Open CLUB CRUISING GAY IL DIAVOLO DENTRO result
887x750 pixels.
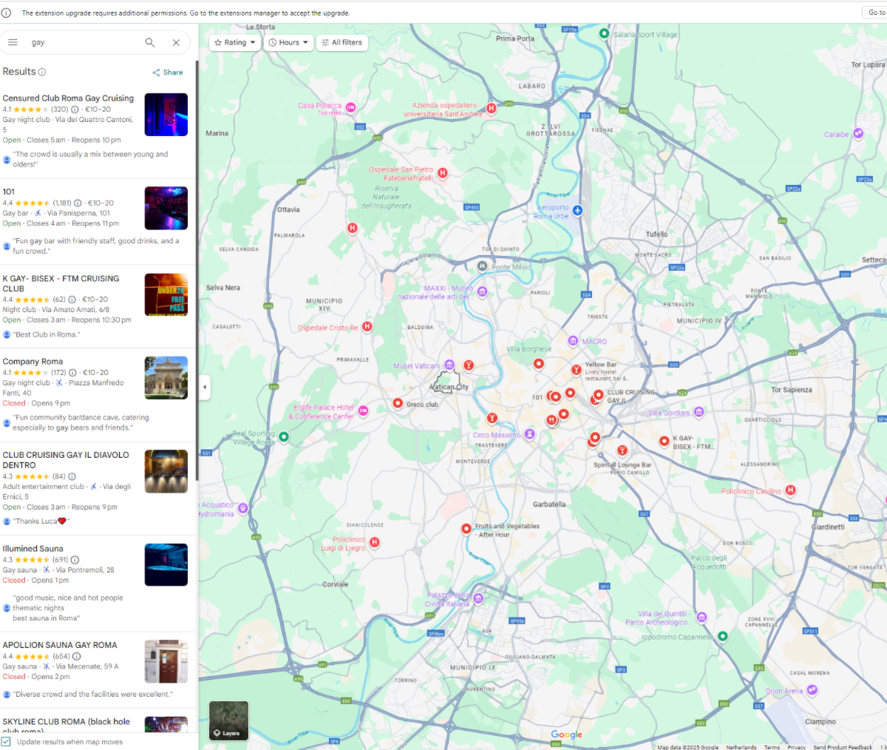(x=66, y=460)
